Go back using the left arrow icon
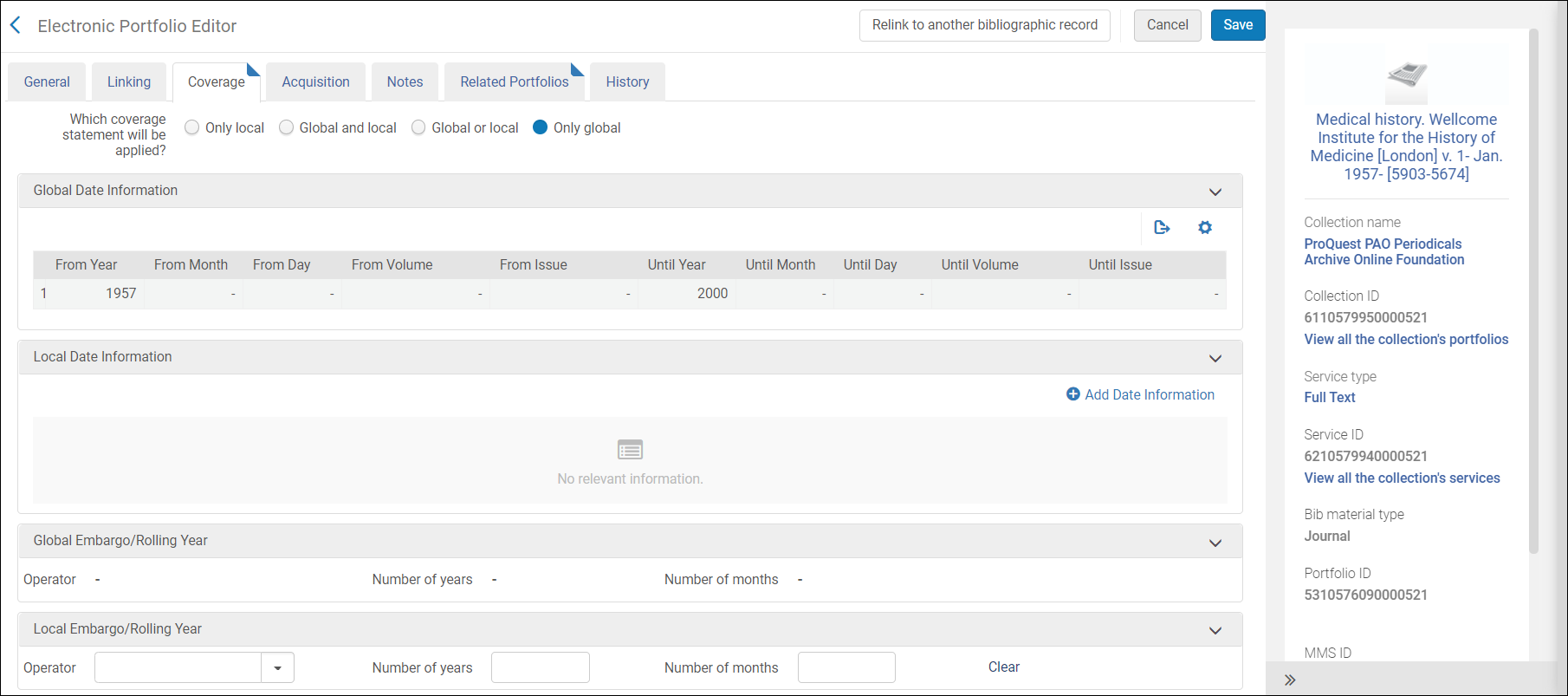The width and height of the screenshot is (1568, 696). 16,25
